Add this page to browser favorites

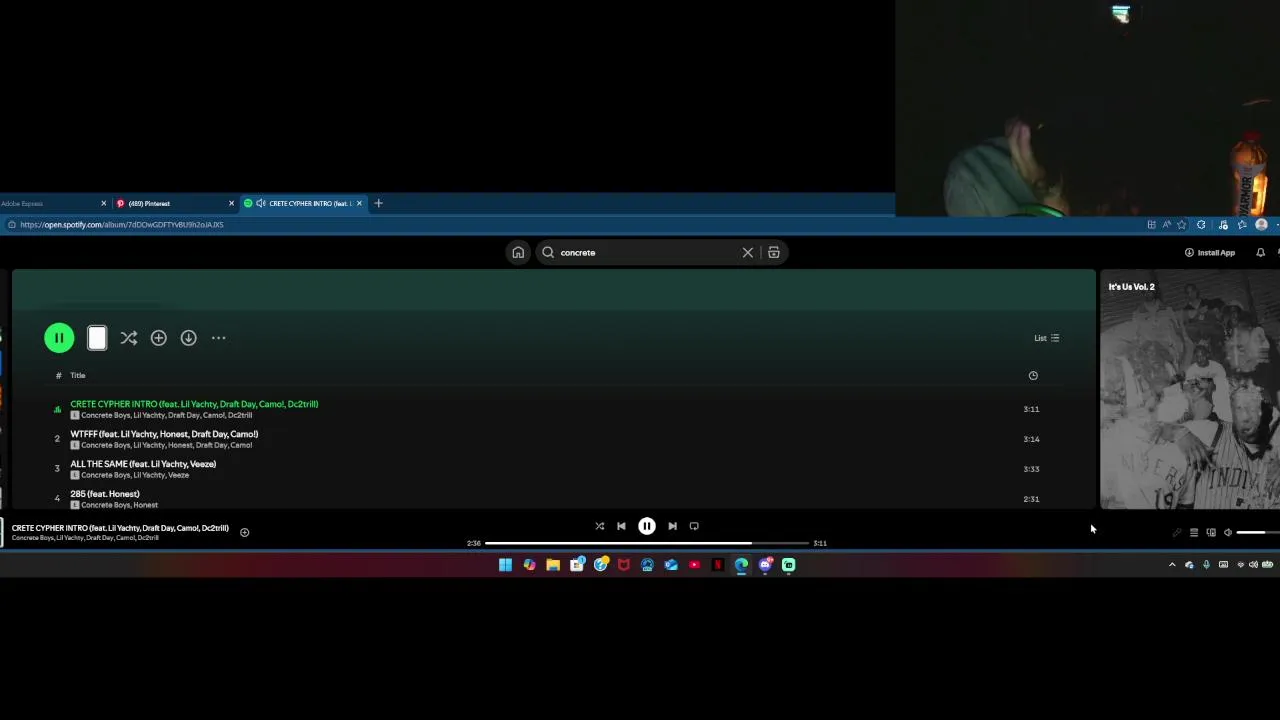click(1182, 225)
